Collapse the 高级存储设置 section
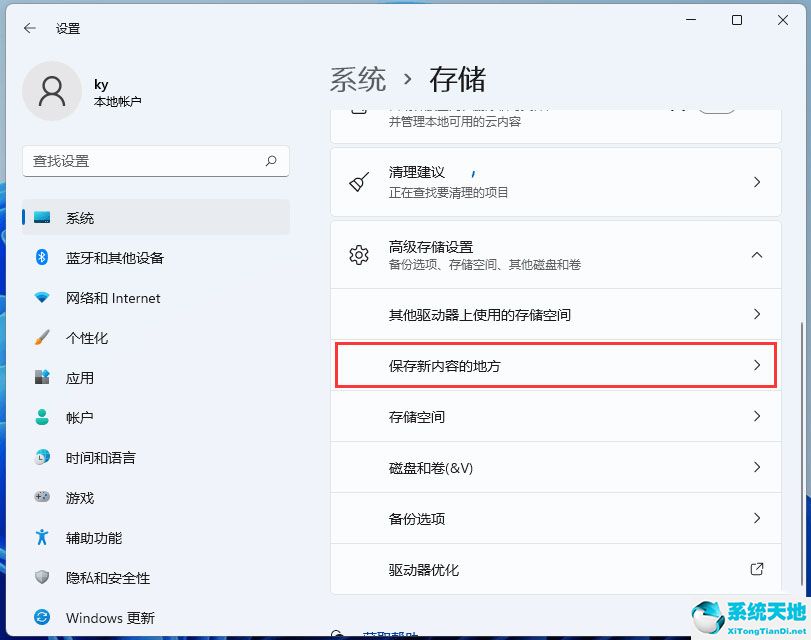 [x=757, y=255]
